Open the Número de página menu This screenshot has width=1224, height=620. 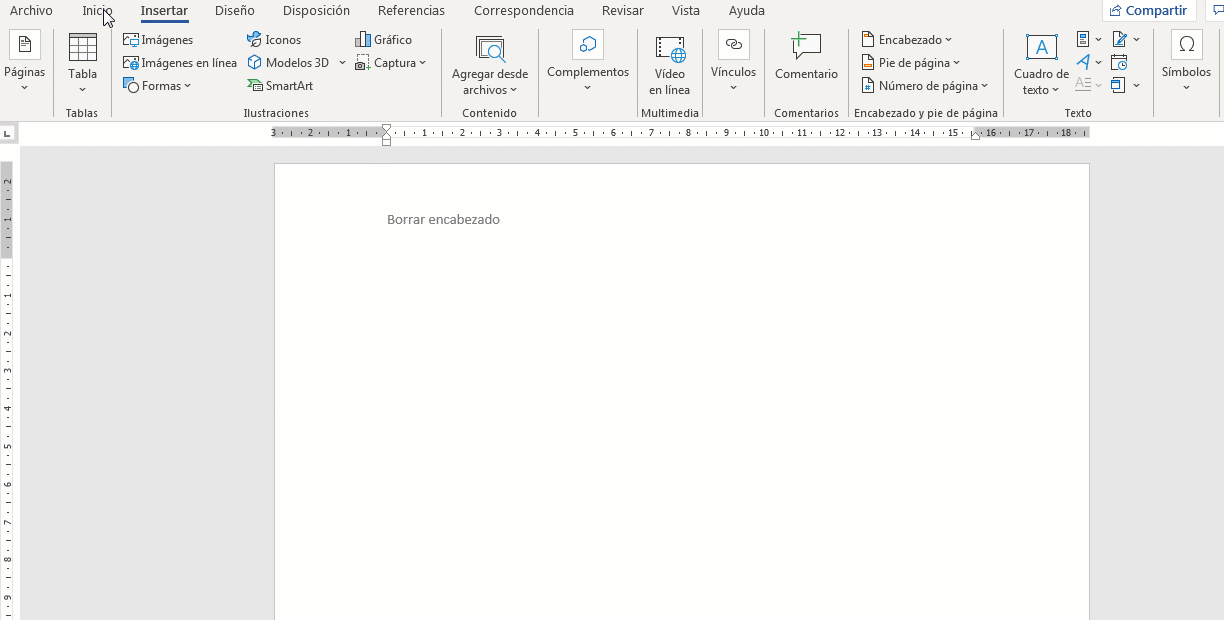pos(925,85)
